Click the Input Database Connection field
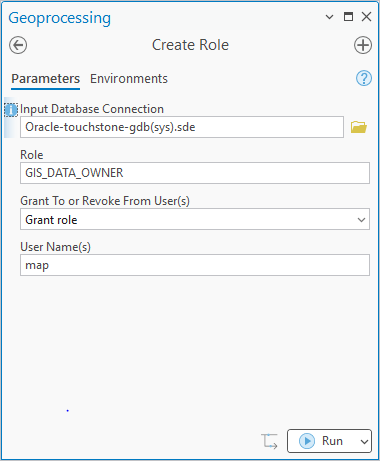The width and height of the screenshot is (380, 461). tap(182, 127)
